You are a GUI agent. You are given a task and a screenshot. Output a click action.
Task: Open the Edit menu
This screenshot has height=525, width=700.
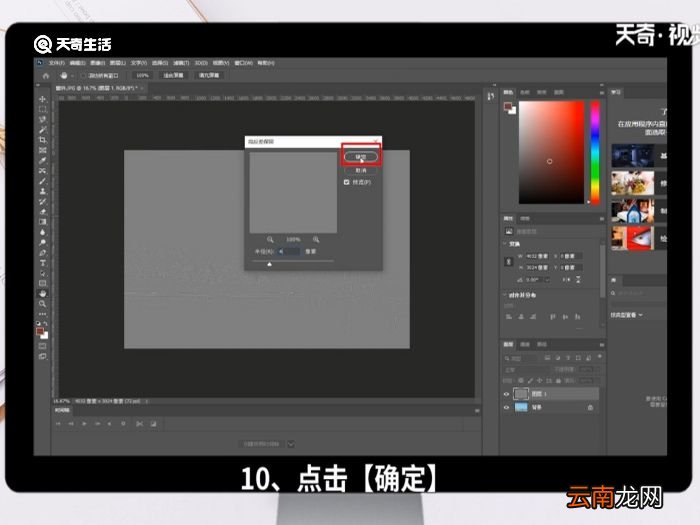click(x=77, y=63)
